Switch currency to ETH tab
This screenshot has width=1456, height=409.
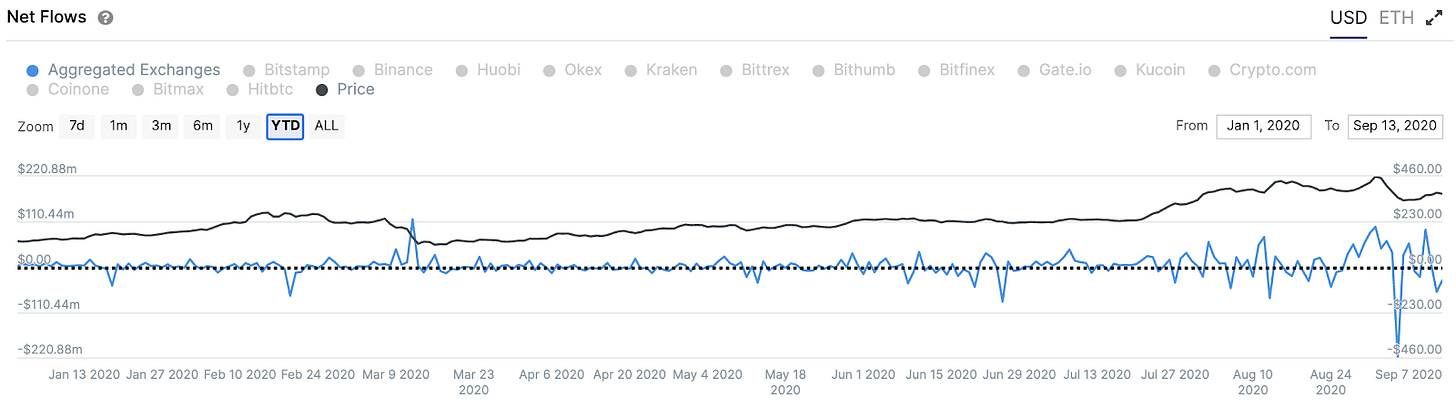[1396, 18]
